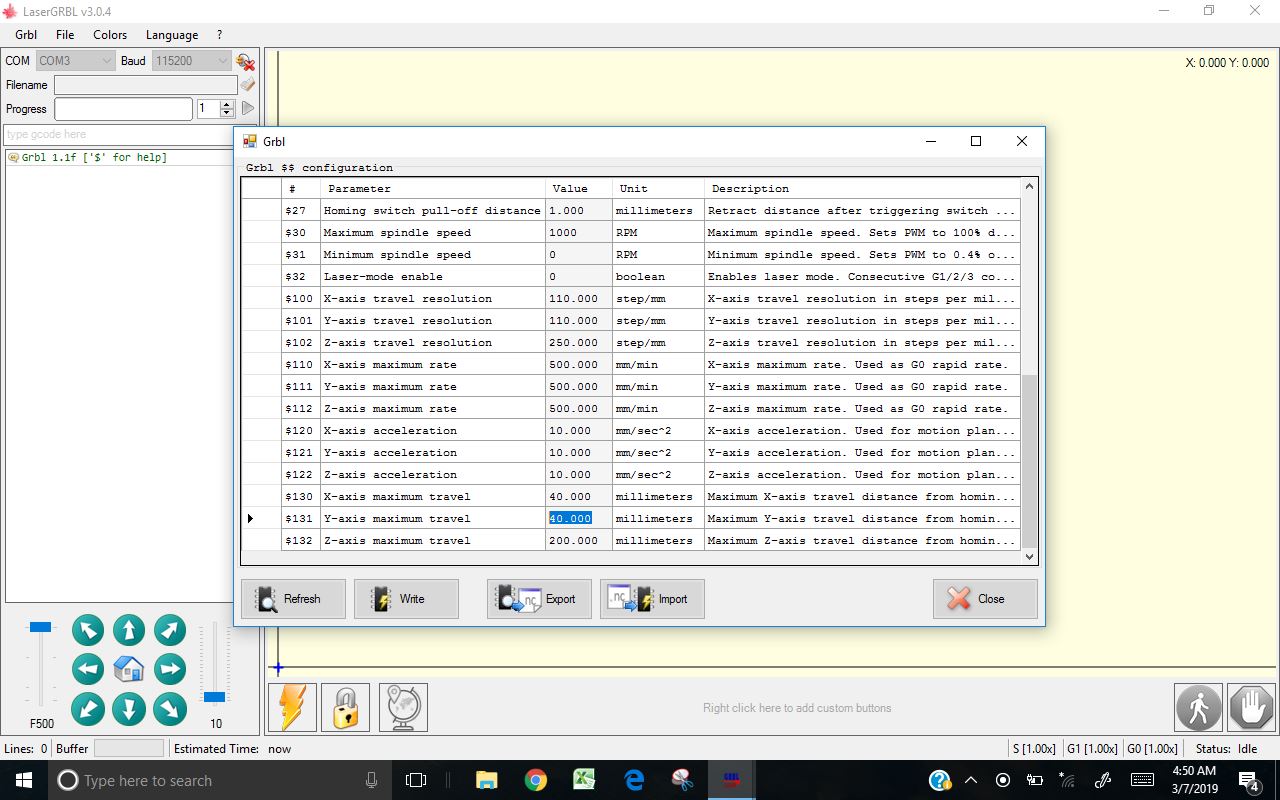Open Google Chrome from the taskbar

pos(536,780)
